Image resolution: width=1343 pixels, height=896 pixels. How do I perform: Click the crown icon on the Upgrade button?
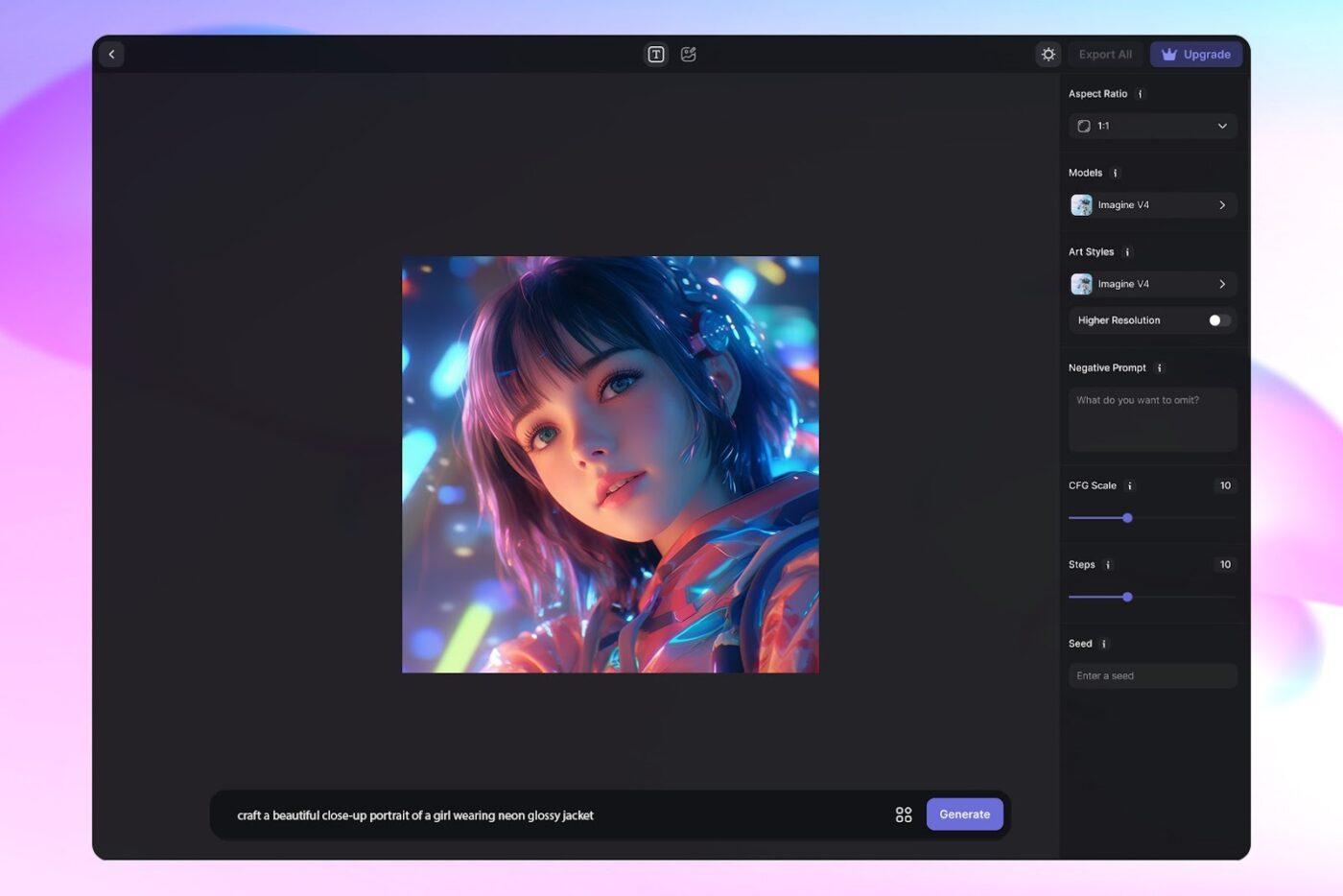[x=1169, y=55]
